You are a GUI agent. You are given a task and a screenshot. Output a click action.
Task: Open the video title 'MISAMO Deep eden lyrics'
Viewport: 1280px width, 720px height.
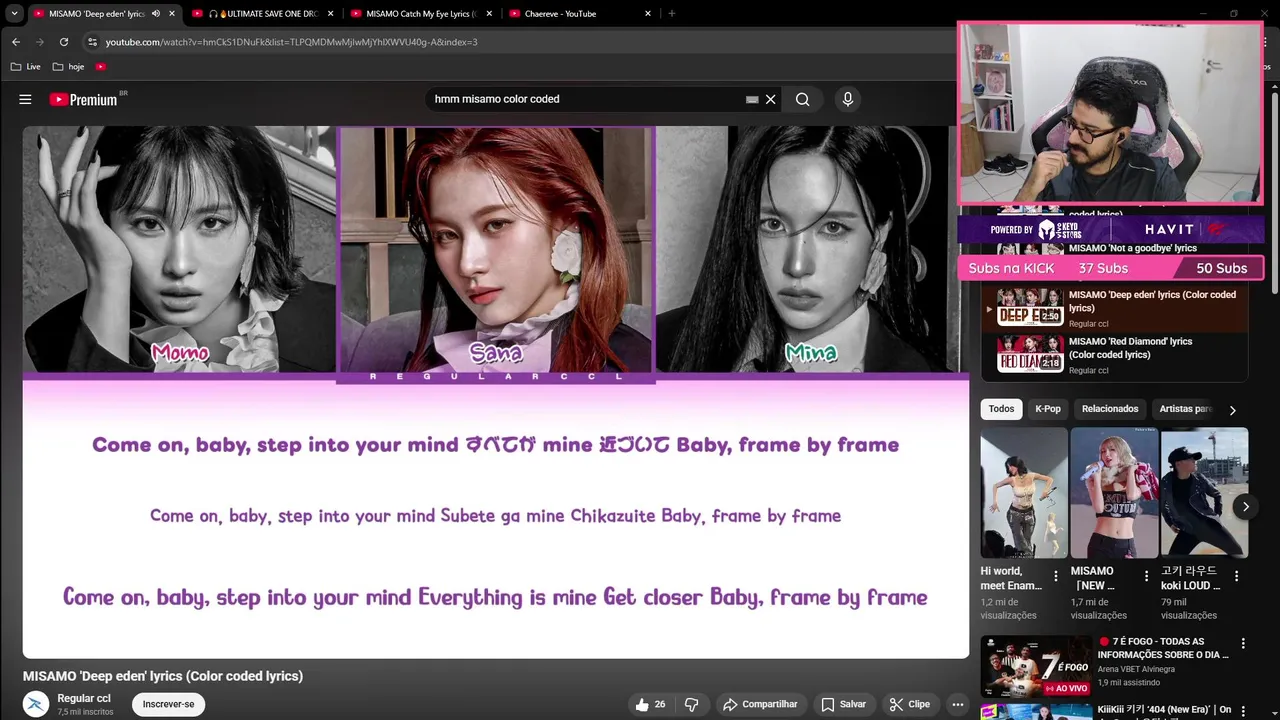click(163, 676)
